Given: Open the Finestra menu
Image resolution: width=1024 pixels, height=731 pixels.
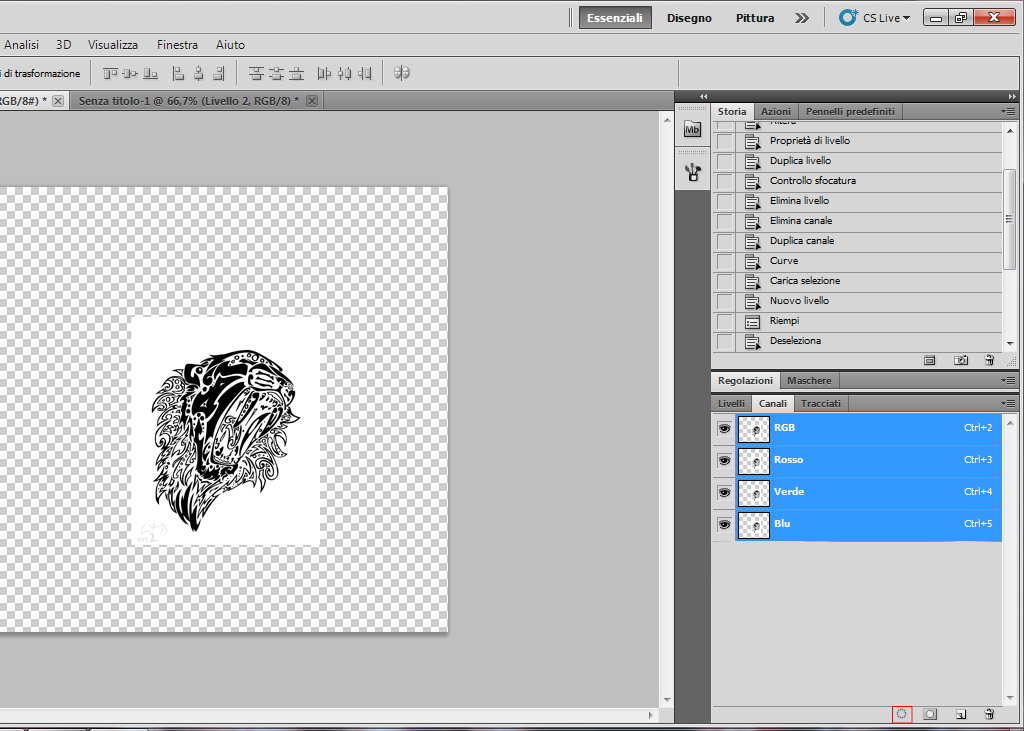Looking at the screenshot, I should [177, 44].
